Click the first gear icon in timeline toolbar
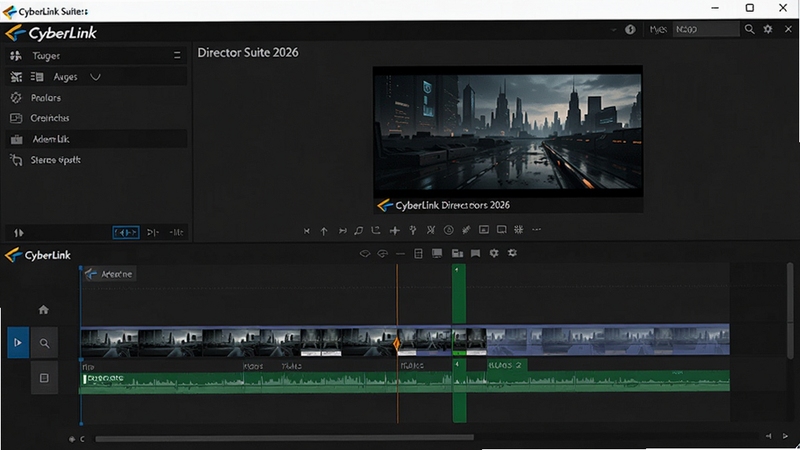This screenshot has height=450, width=800. (494, 253)
